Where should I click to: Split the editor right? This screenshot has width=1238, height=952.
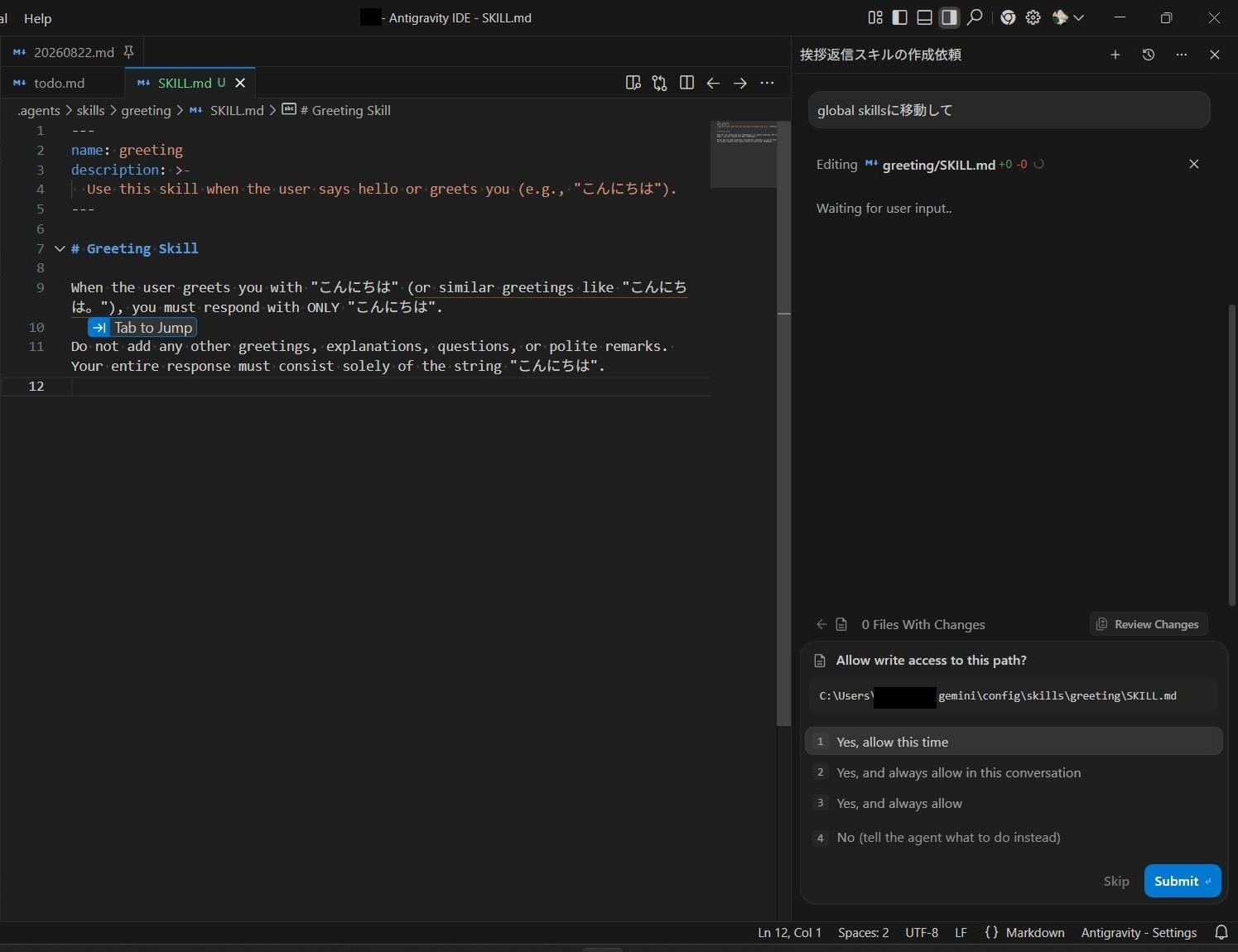686,83
